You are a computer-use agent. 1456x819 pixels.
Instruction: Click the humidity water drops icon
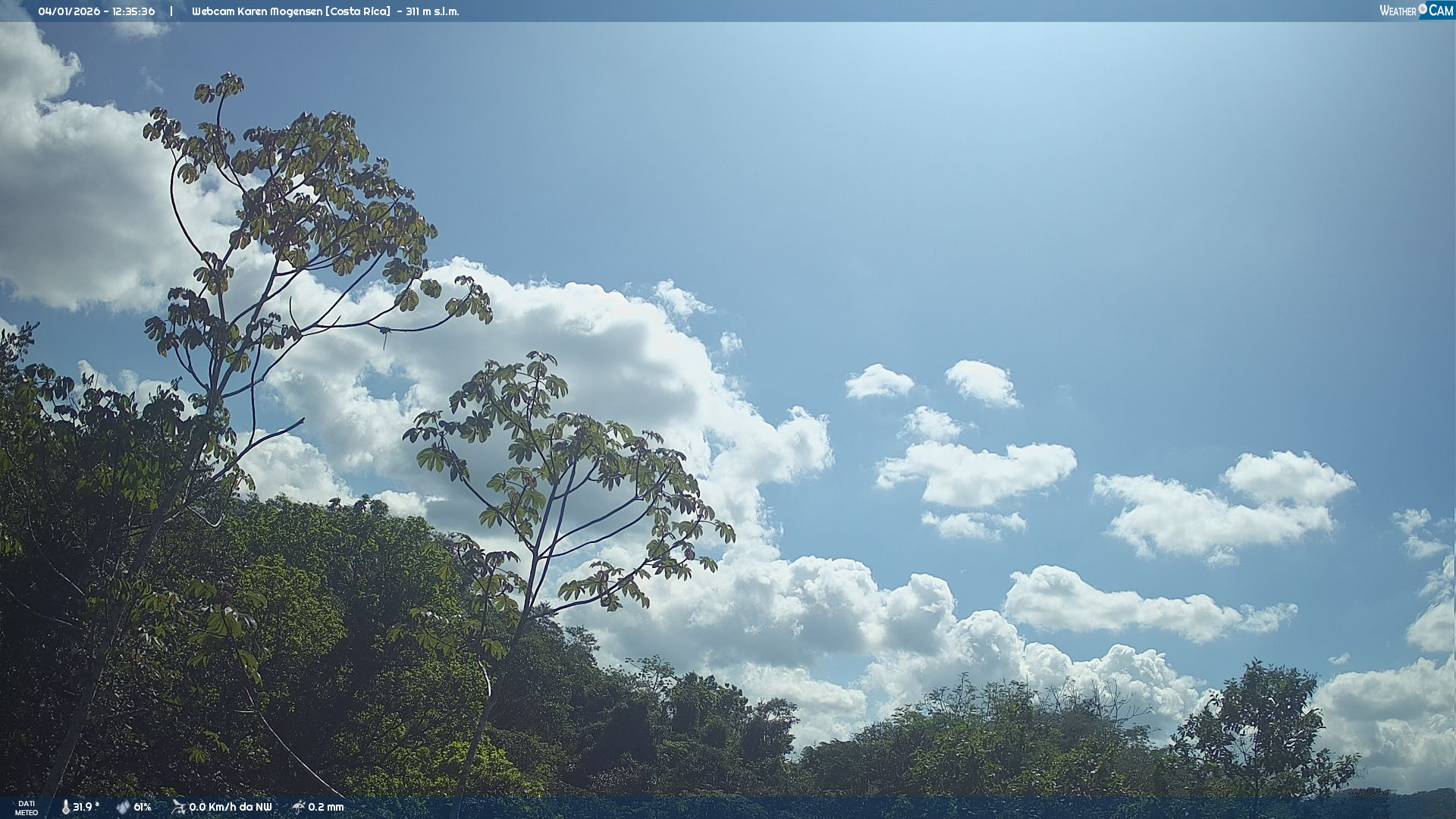coord(123,807)
